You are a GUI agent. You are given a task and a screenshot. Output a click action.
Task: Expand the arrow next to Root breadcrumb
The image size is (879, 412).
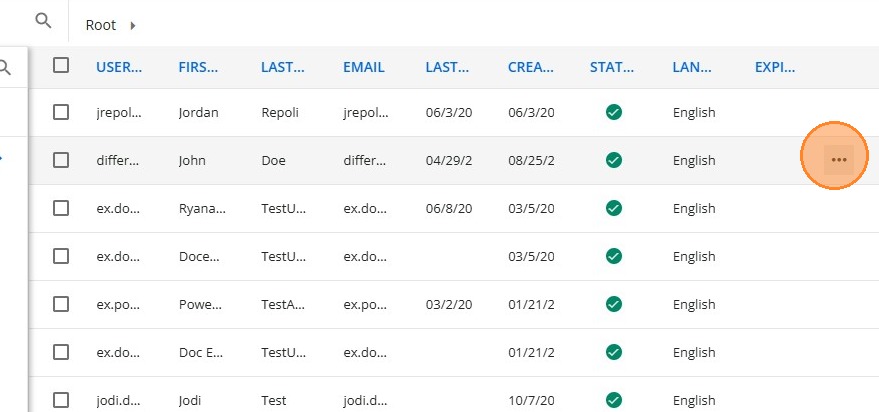coord(133,25)
